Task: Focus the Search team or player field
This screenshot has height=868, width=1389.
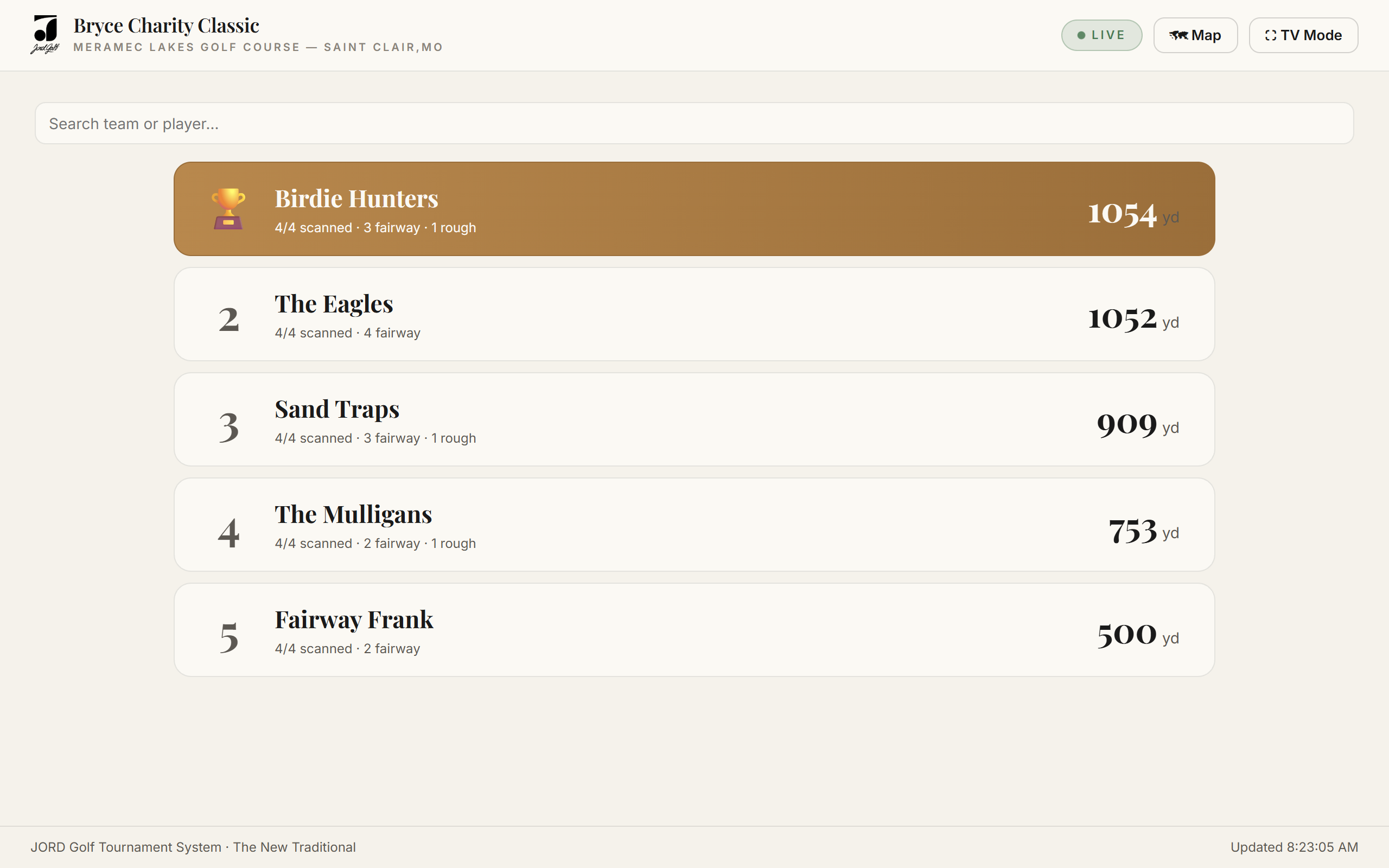Action: (694, 124)
